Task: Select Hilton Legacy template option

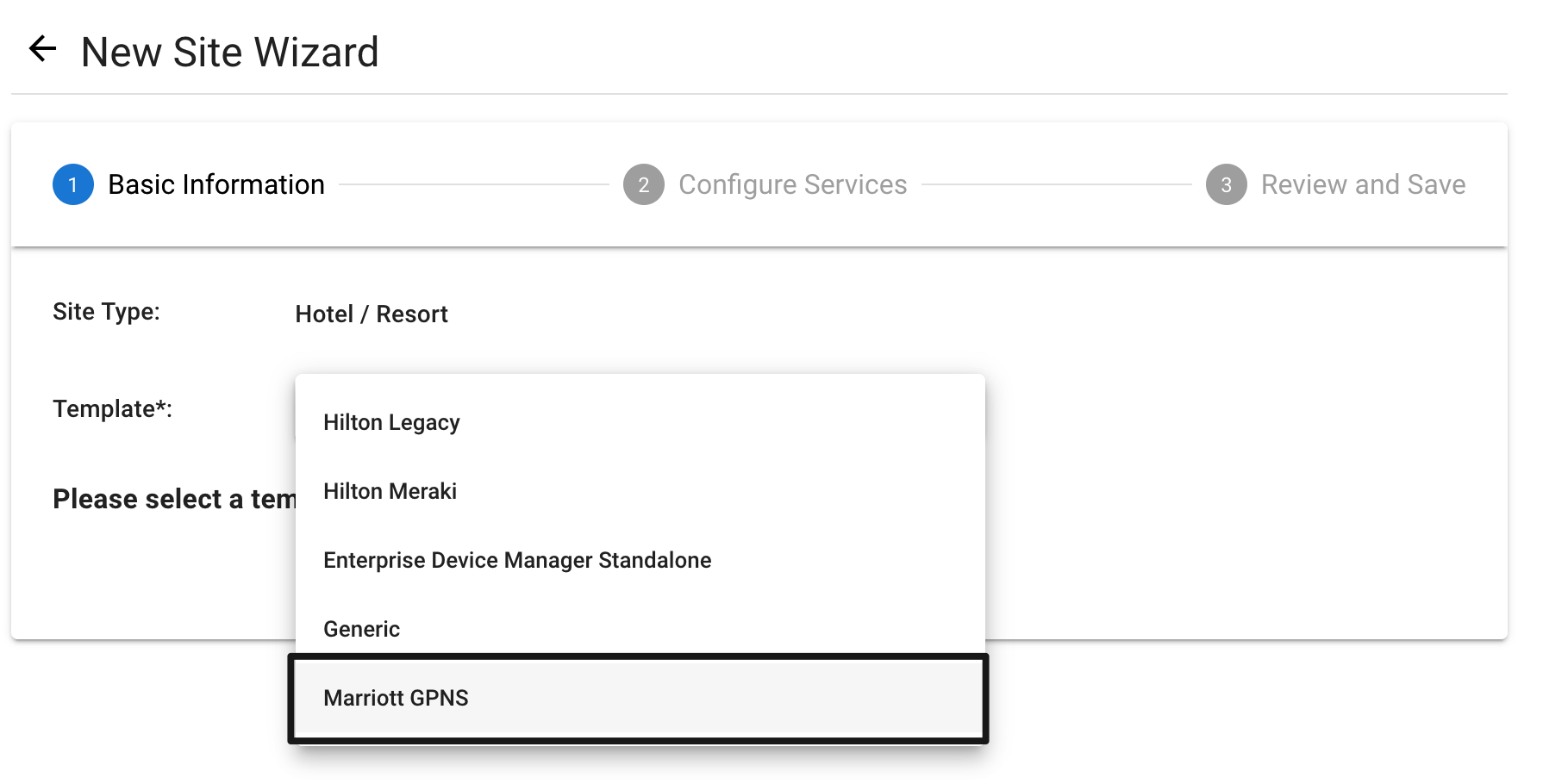Action: coord(640,422)
